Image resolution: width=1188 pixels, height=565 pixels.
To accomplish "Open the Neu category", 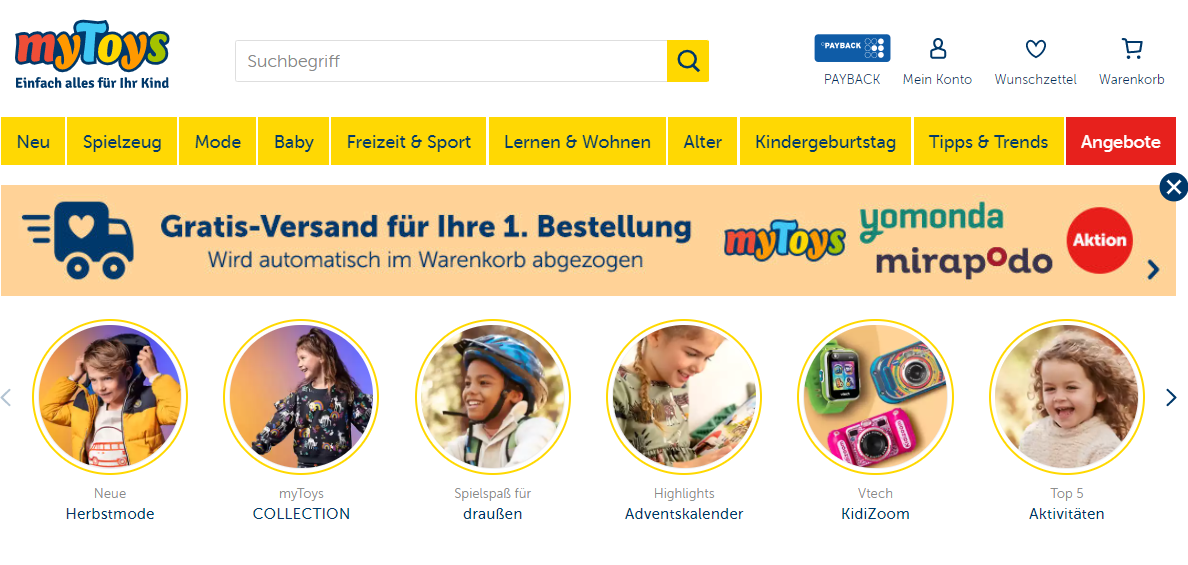I will (x=33, y=141).
